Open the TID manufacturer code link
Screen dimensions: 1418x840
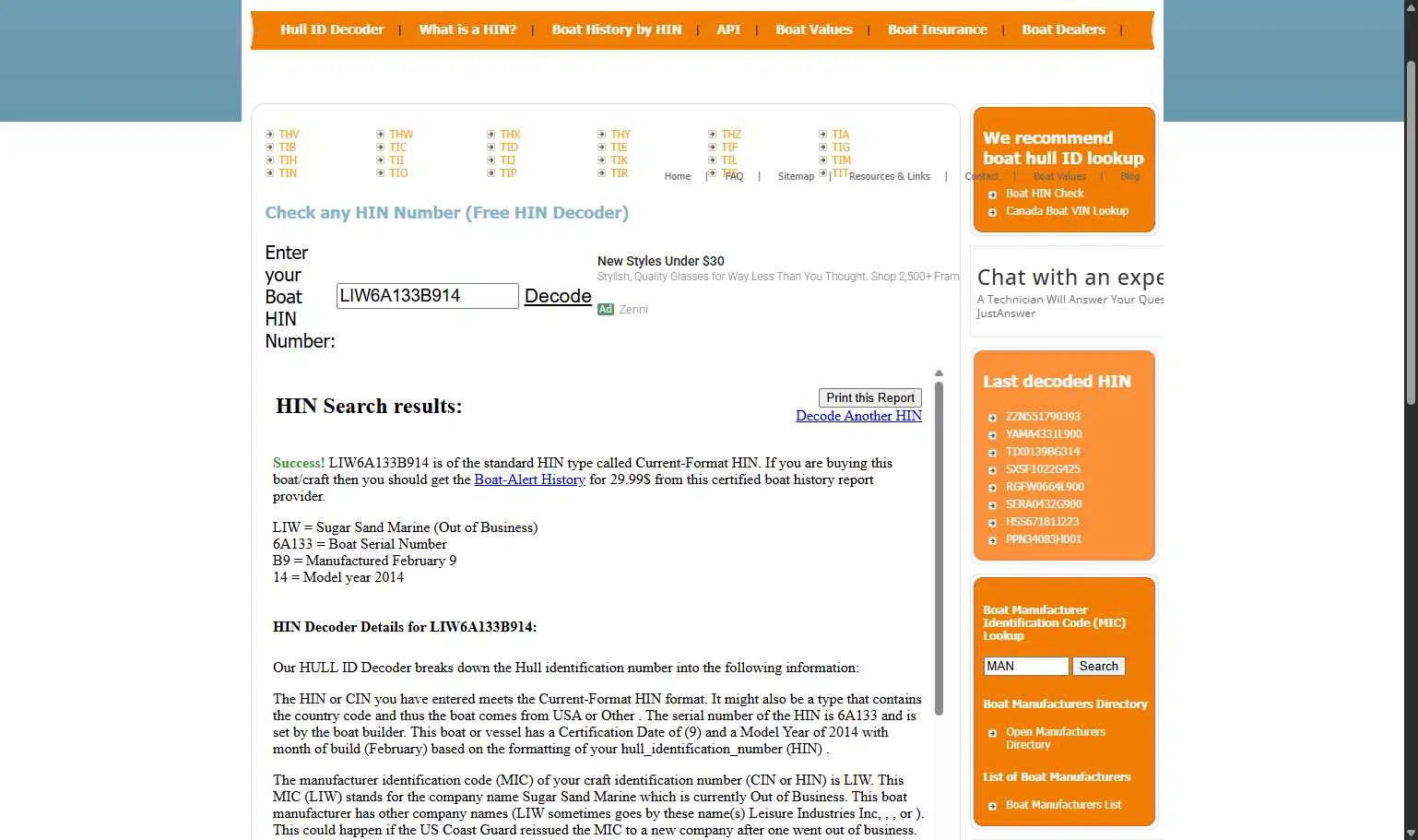point(509,148)
